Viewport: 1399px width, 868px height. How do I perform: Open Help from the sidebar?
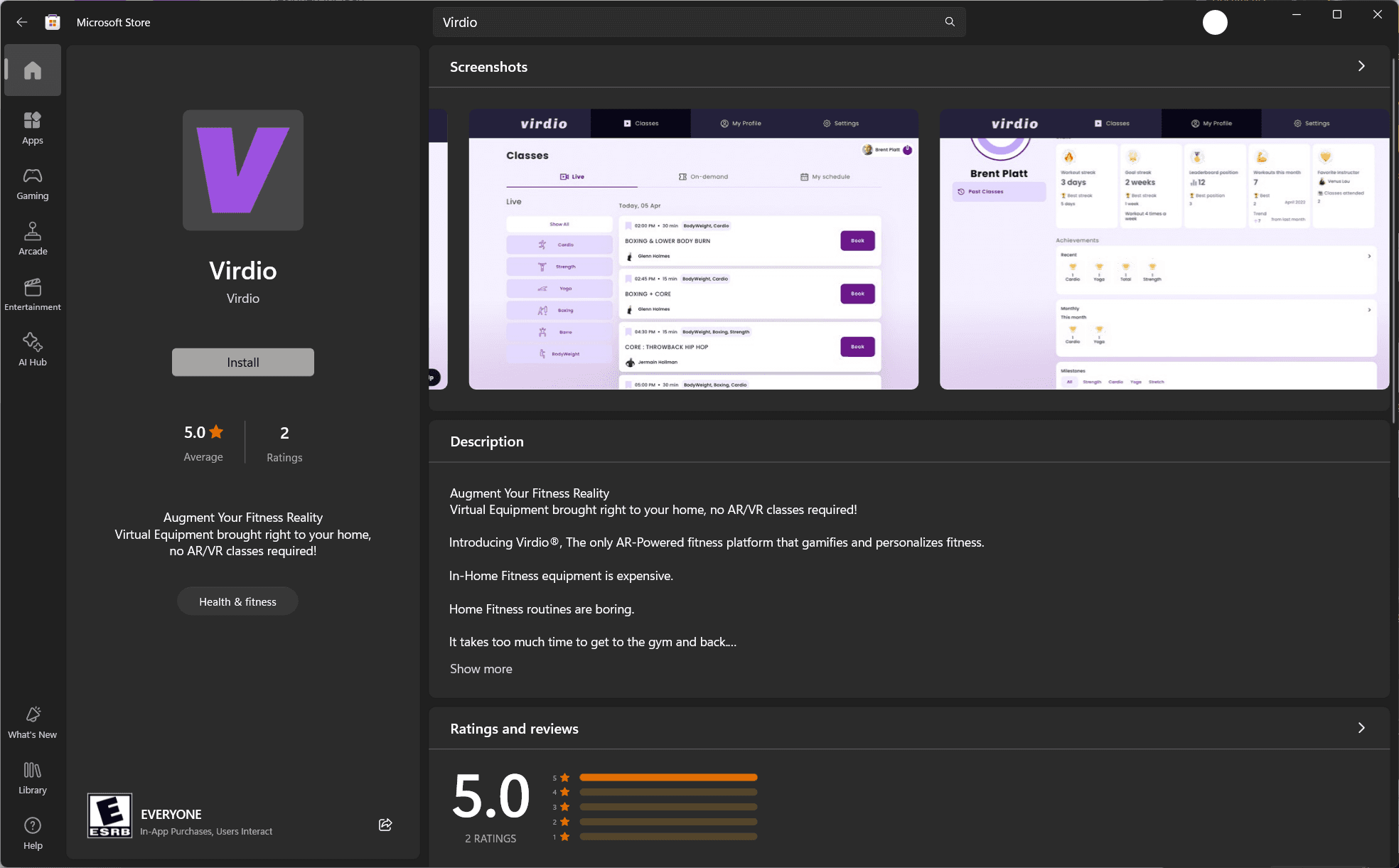tap(33, 833)
